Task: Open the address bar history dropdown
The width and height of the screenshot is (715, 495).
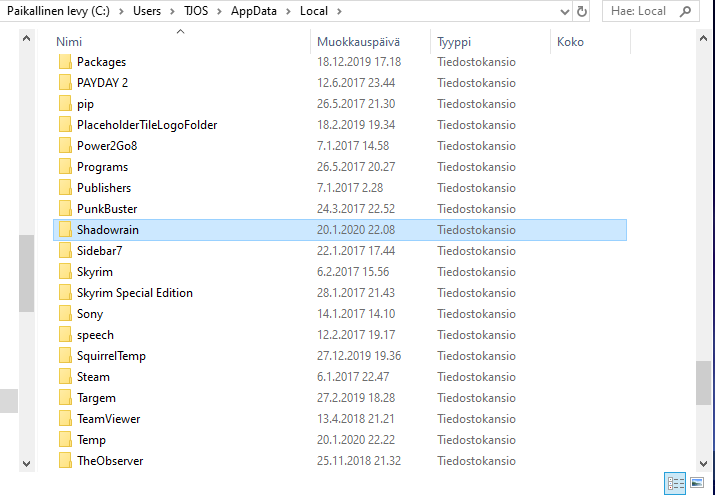Action: (560, 12)
